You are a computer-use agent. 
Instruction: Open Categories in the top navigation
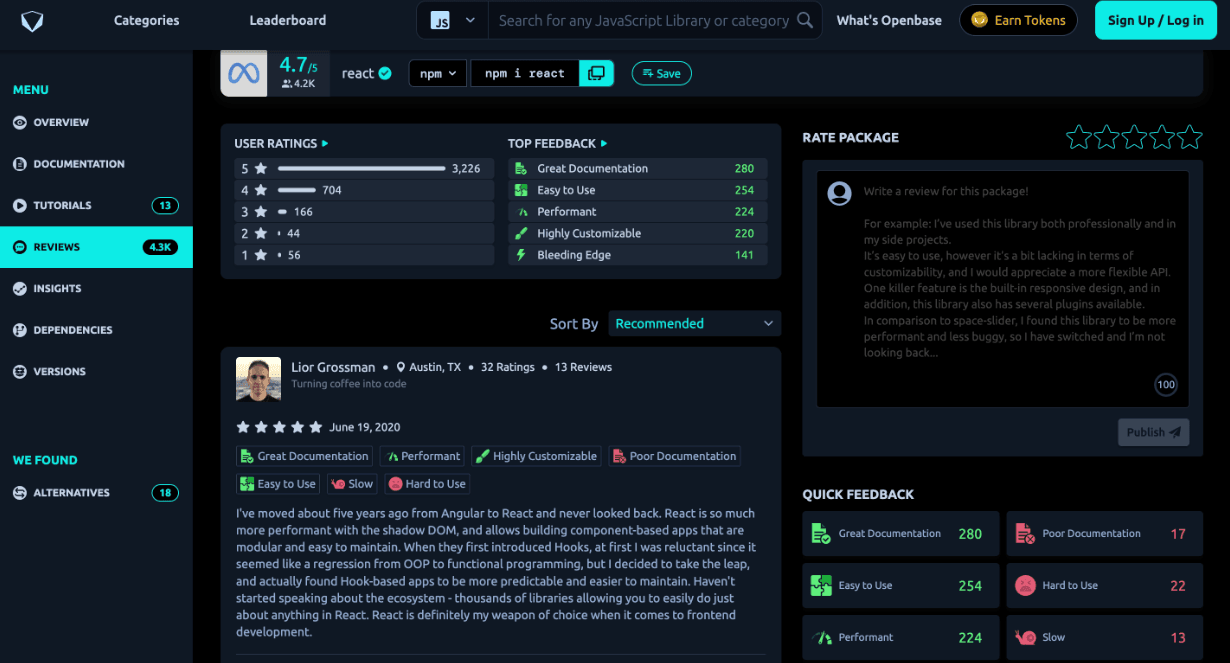pos(147,20)
